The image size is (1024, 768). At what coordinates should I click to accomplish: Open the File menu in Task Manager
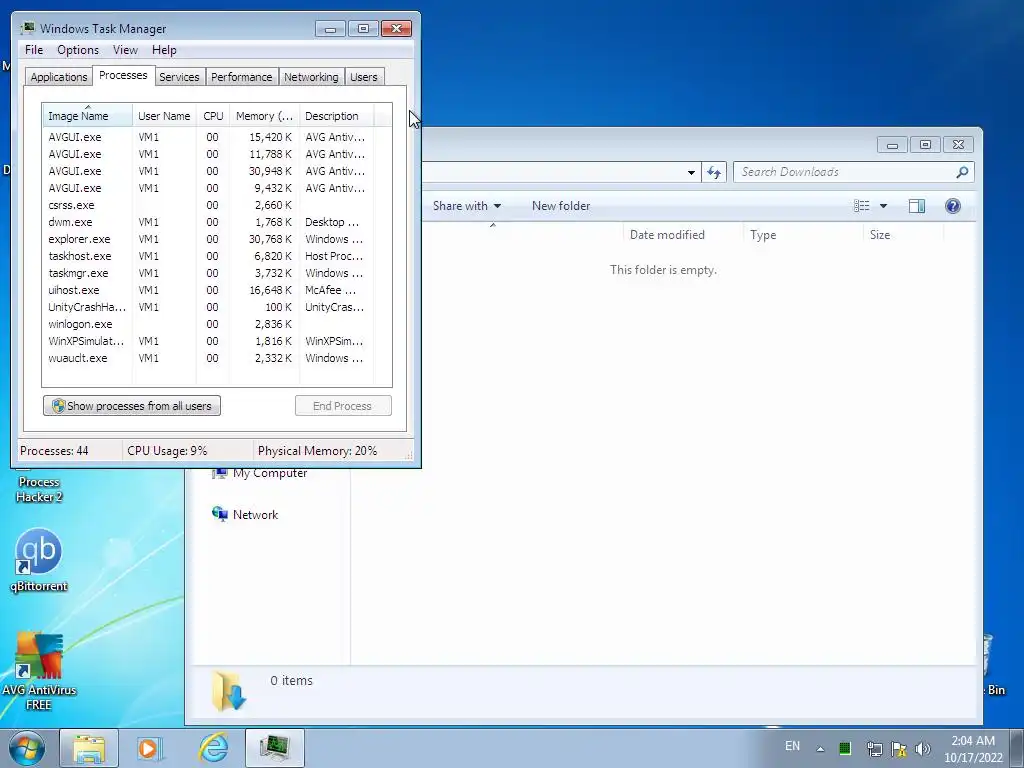pos(34,50)
